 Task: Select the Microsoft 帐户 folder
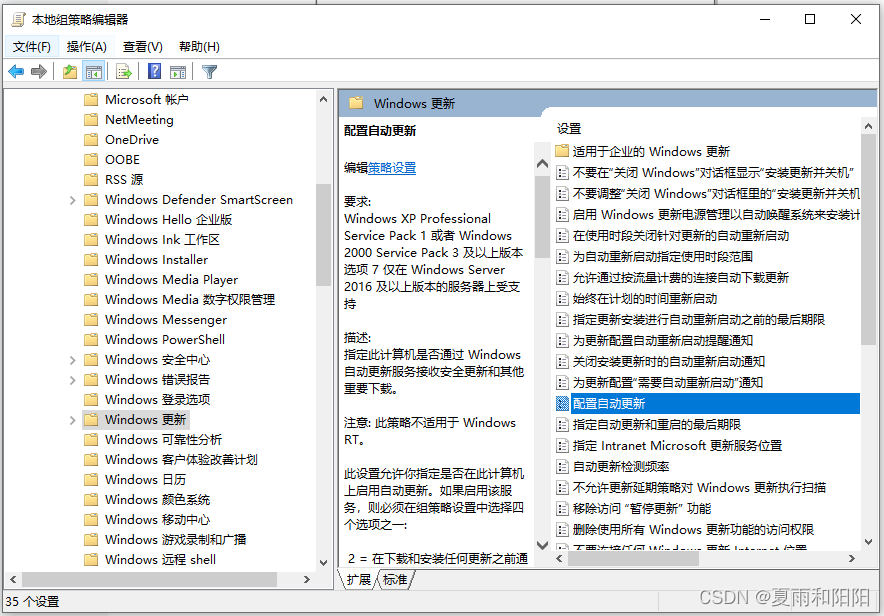tap(147, 100)
